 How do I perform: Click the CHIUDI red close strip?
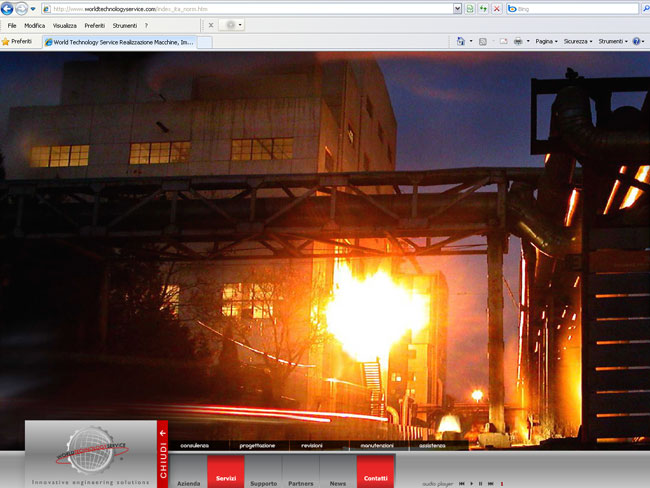click(x=162, y=454)
